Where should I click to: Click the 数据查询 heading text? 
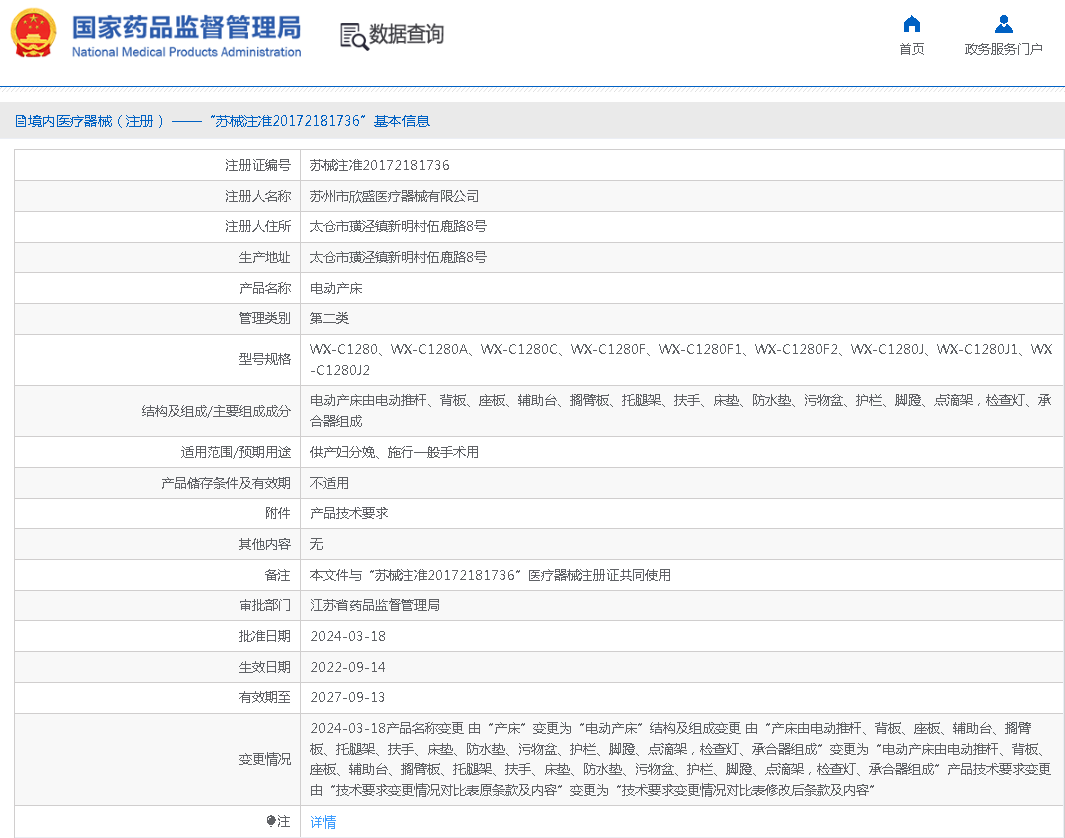pos(406,35)
